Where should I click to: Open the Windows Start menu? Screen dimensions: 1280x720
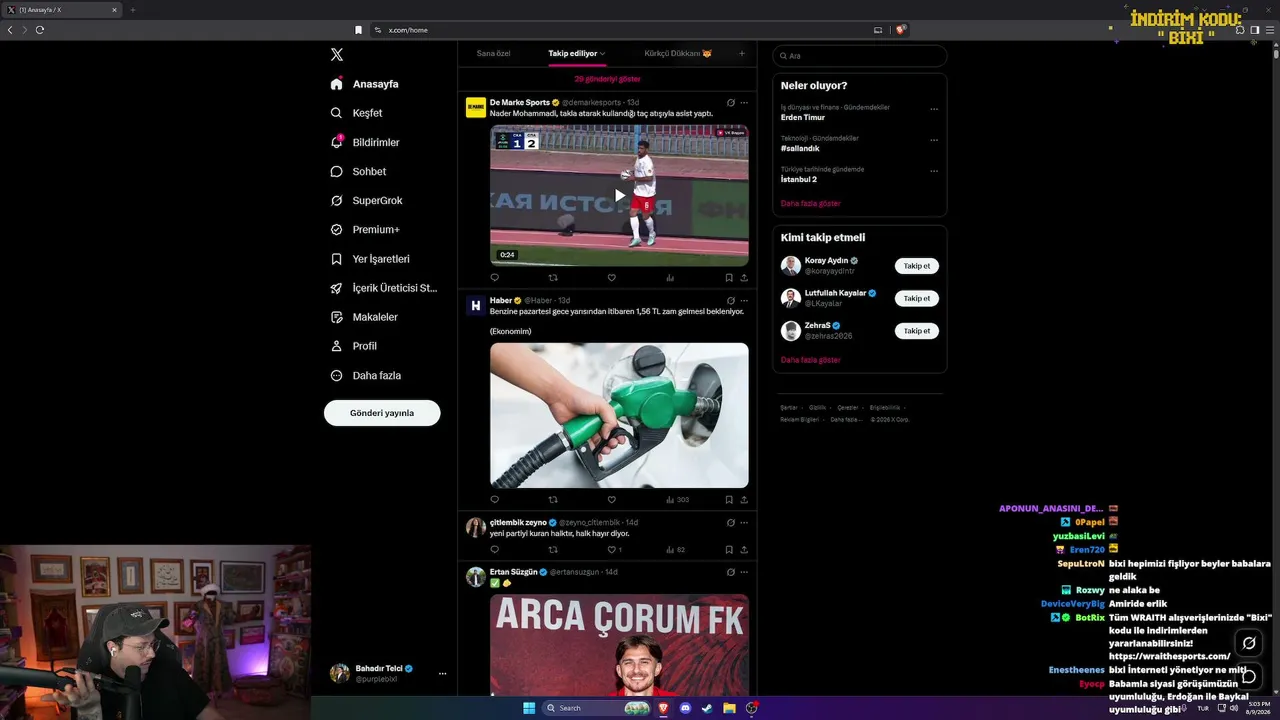tap(529, 708)
